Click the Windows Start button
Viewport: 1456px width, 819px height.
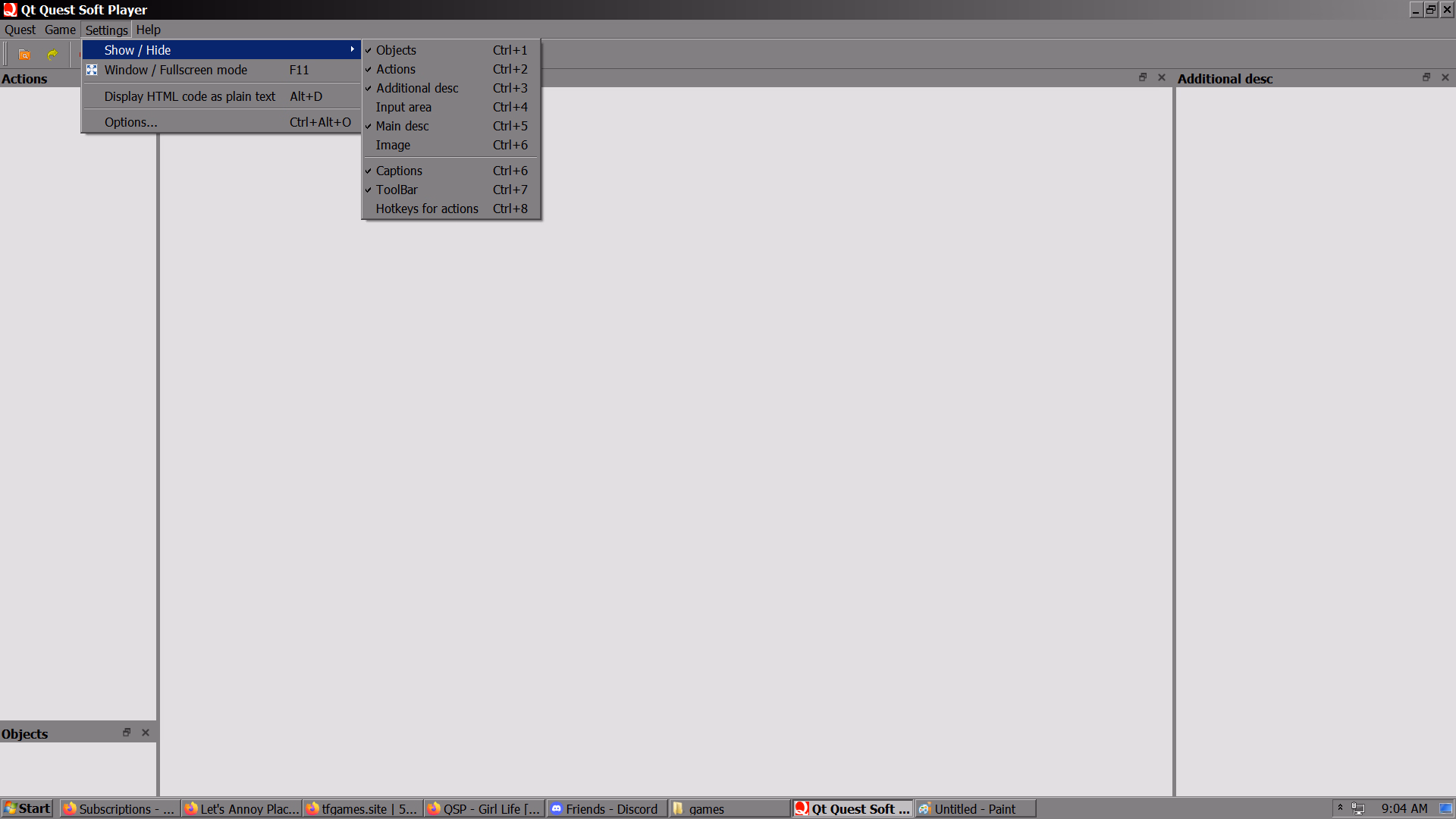(27, 808)
